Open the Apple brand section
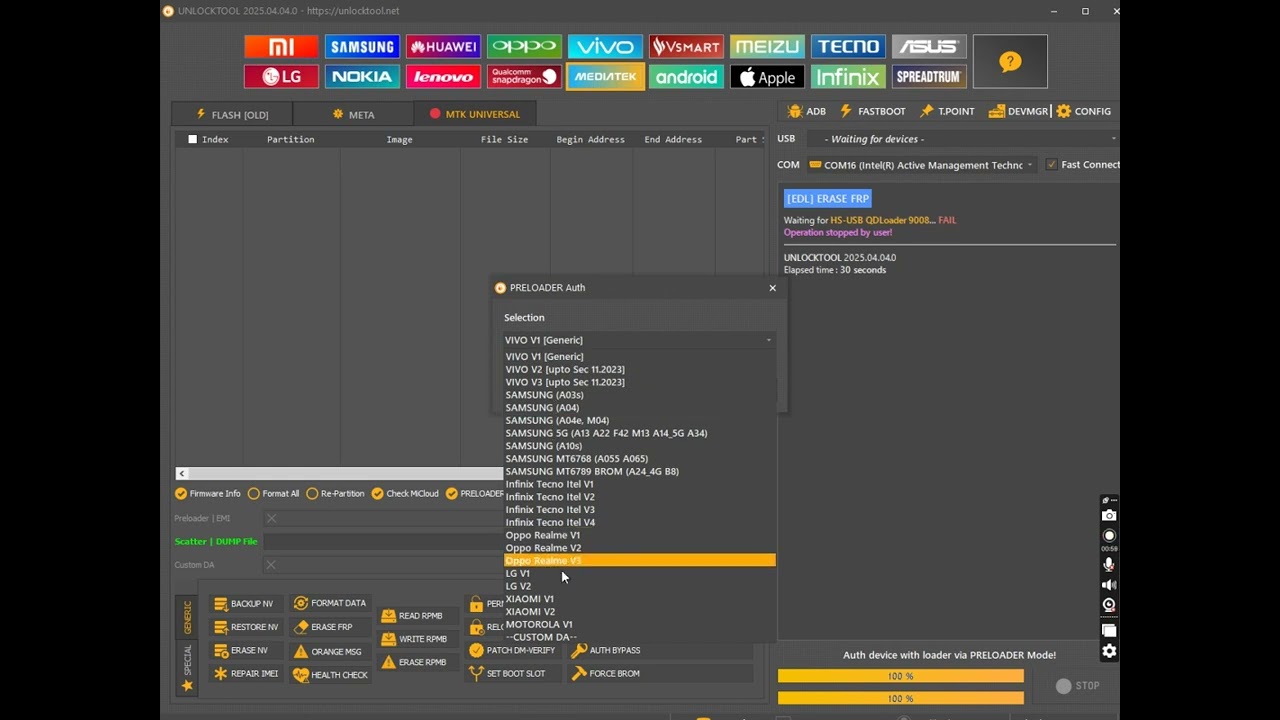 point(767,77)
